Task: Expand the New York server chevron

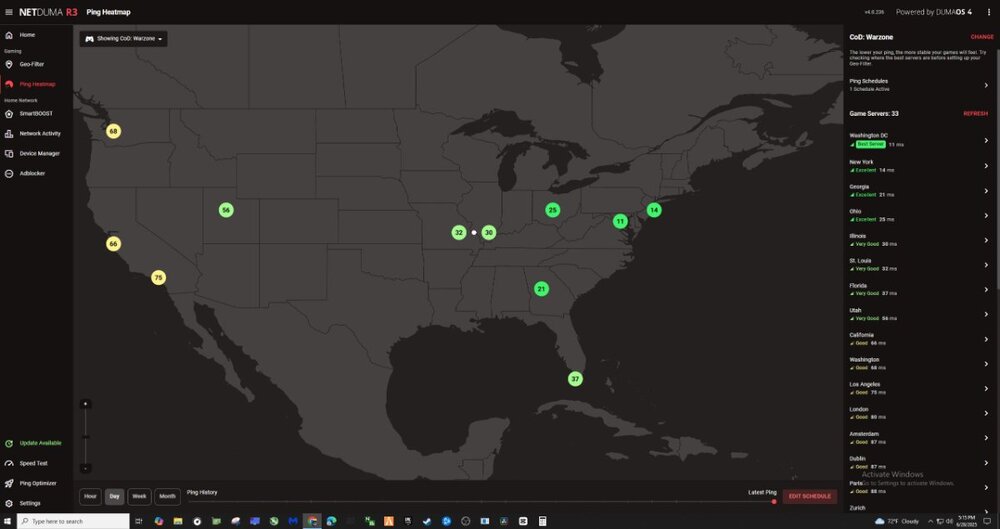Action: (x=986, y=166)
